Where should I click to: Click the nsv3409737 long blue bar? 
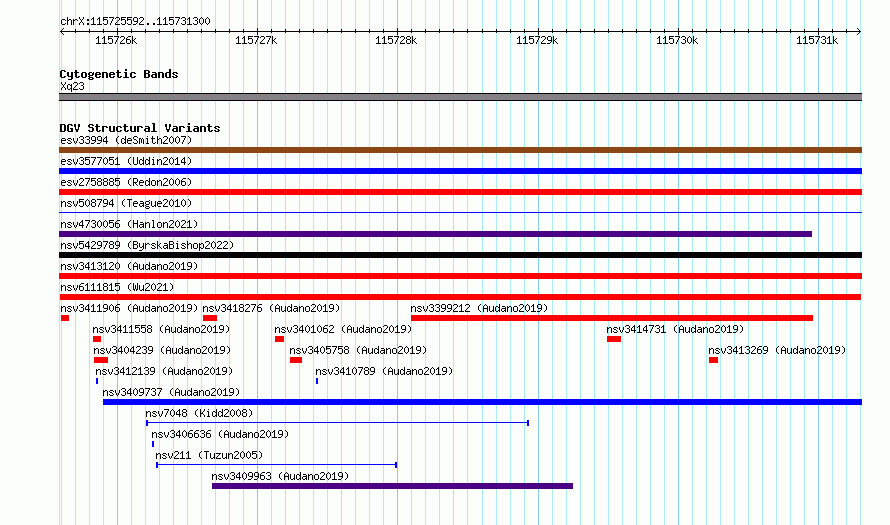[x=482, y=402]
